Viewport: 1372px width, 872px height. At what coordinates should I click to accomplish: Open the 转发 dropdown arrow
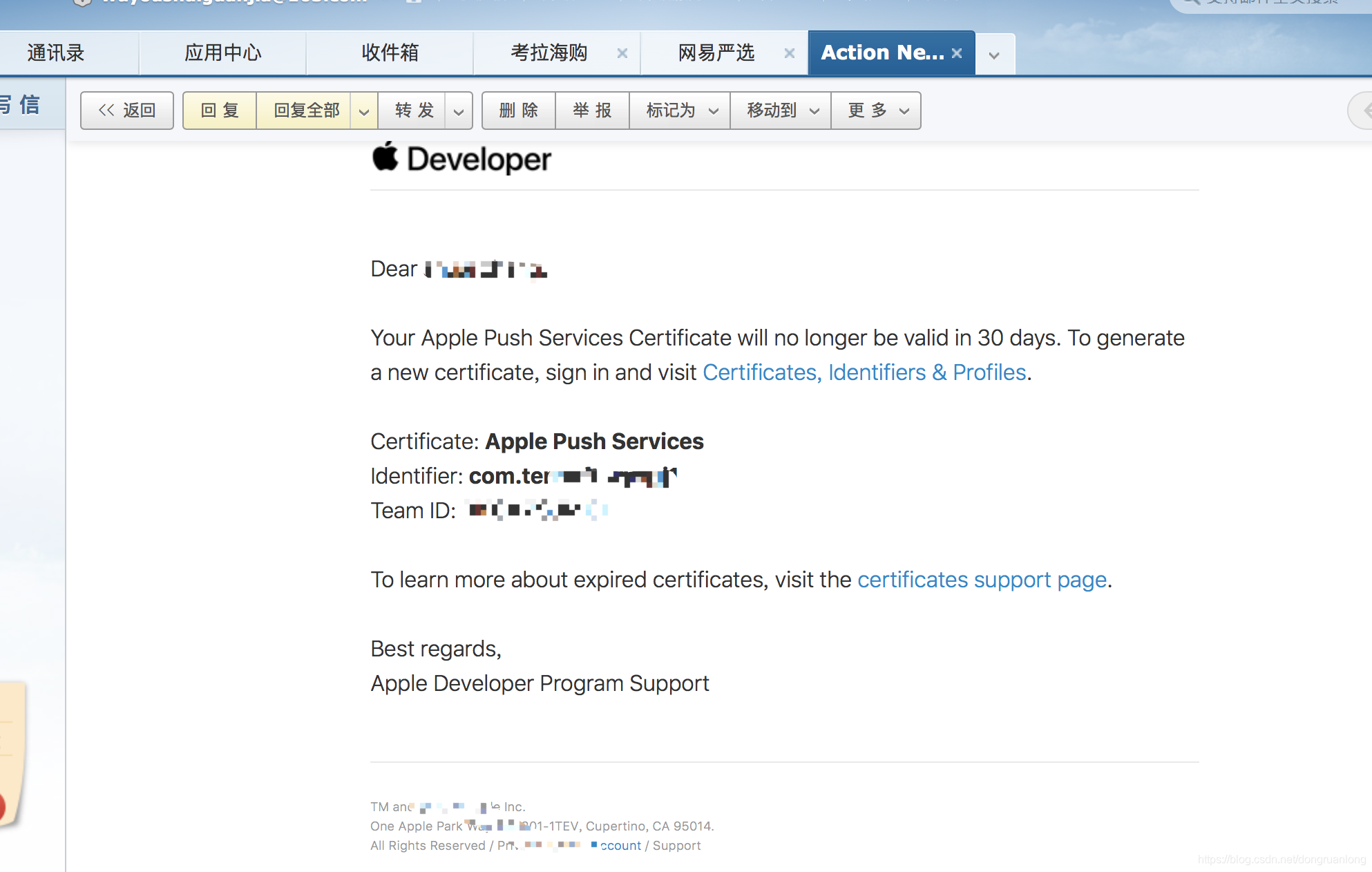[459, 111]
